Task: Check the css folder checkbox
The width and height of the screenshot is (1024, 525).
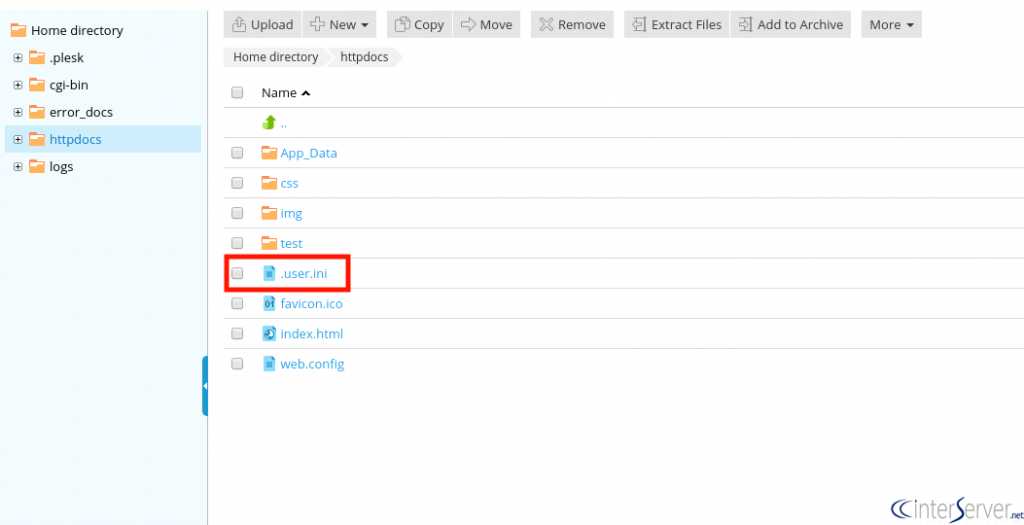Action: [x=237, y=183]
